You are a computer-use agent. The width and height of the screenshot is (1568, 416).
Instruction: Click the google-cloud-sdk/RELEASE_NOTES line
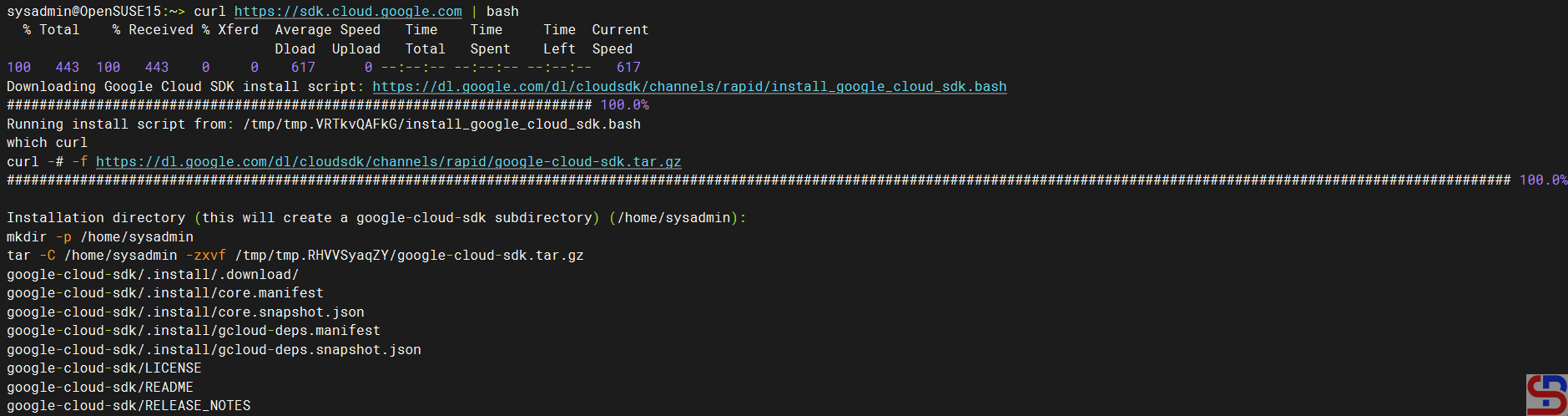(x=129, y=406)
